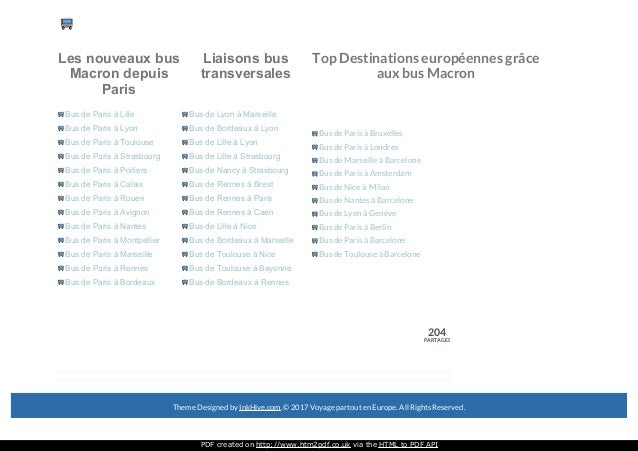638x451 pixels.
Task: Click the bus icon beside Paris à Berlin
Action: click(315, 228)
